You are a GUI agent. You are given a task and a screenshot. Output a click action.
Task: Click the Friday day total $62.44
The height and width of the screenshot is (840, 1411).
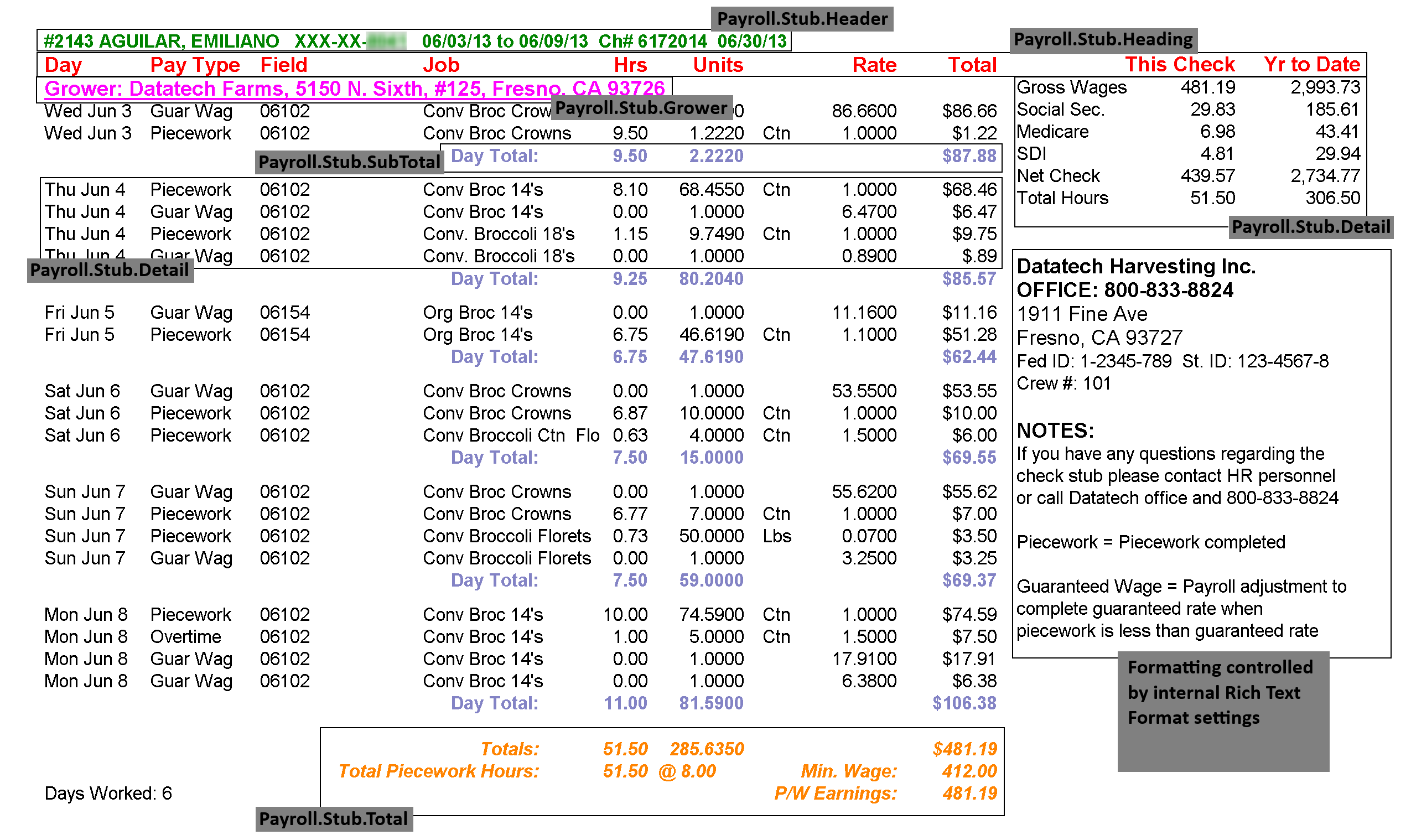(x=968, y=357)
